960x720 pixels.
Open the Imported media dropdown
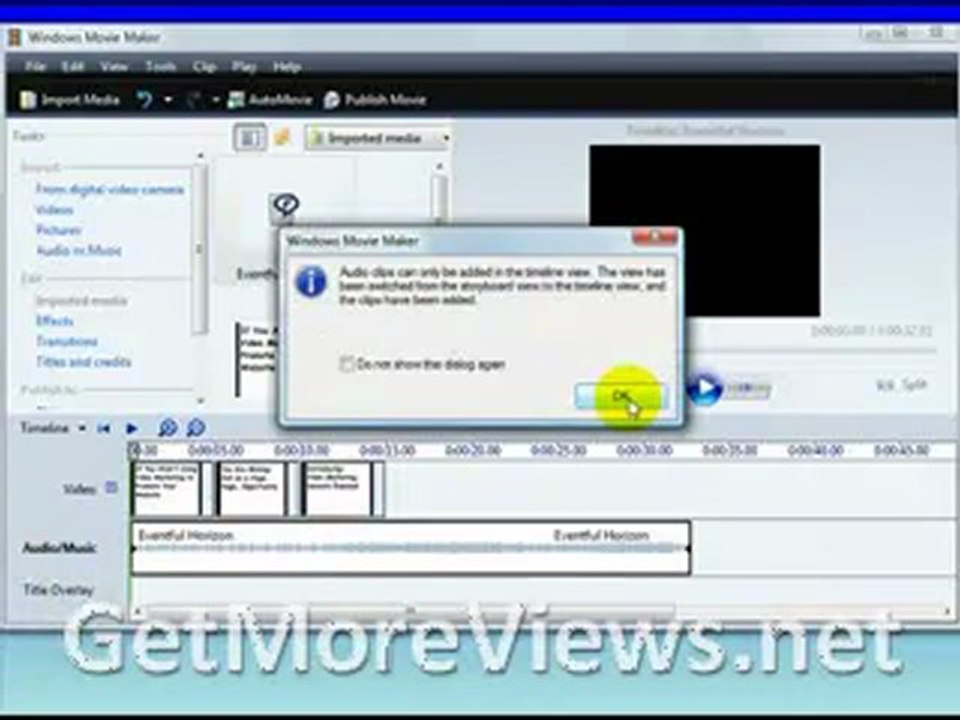(379, 138)
